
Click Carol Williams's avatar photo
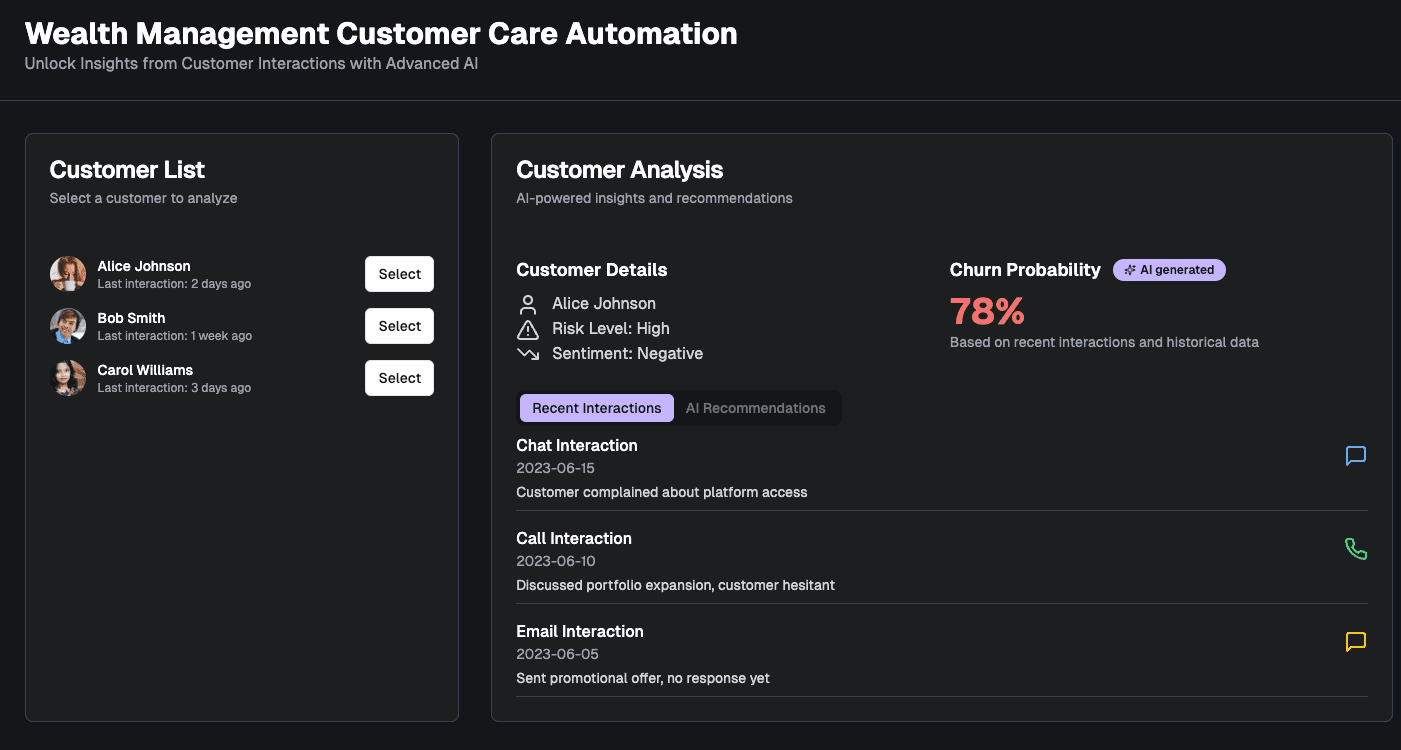(x=68, y=377)
